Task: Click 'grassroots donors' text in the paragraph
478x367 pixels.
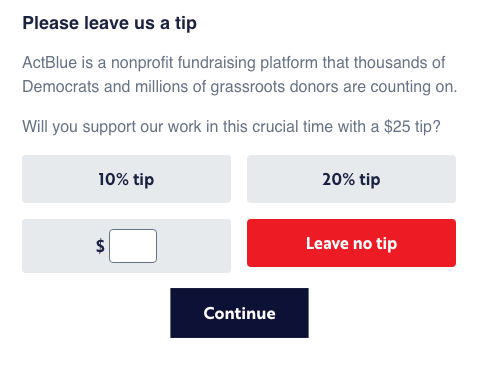Action: click(x=274, y=87)
